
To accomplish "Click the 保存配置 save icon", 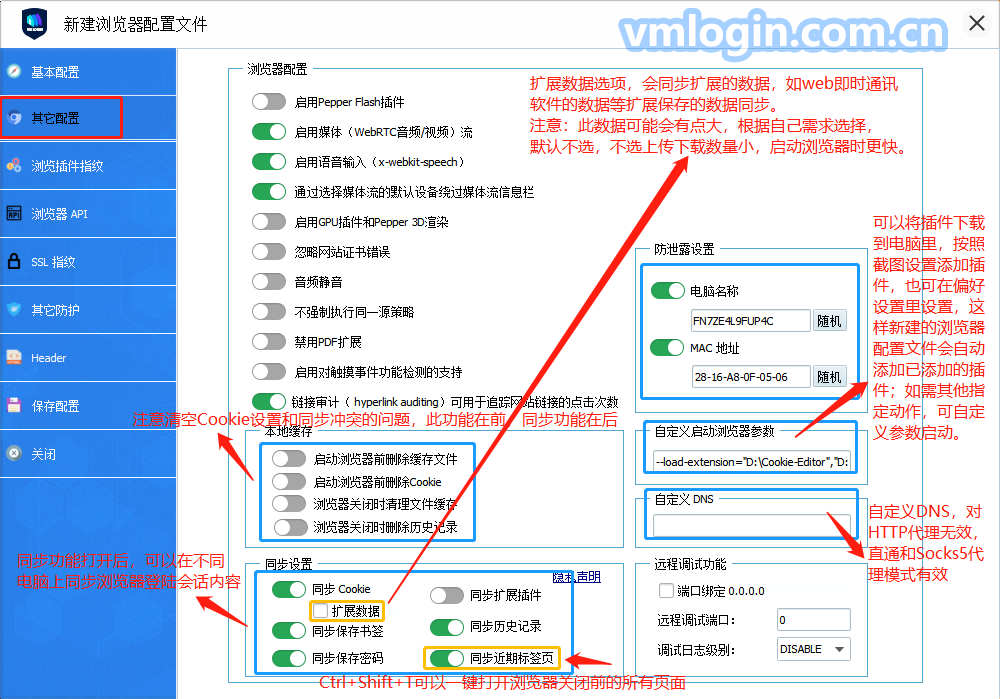I will pos(14,406).
